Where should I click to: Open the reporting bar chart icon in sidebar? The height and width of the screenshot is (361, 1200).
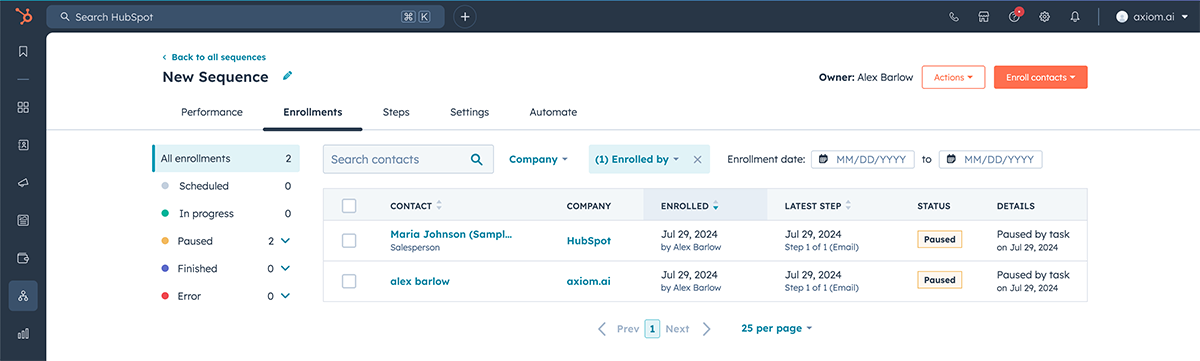click(x=23, y=334)
